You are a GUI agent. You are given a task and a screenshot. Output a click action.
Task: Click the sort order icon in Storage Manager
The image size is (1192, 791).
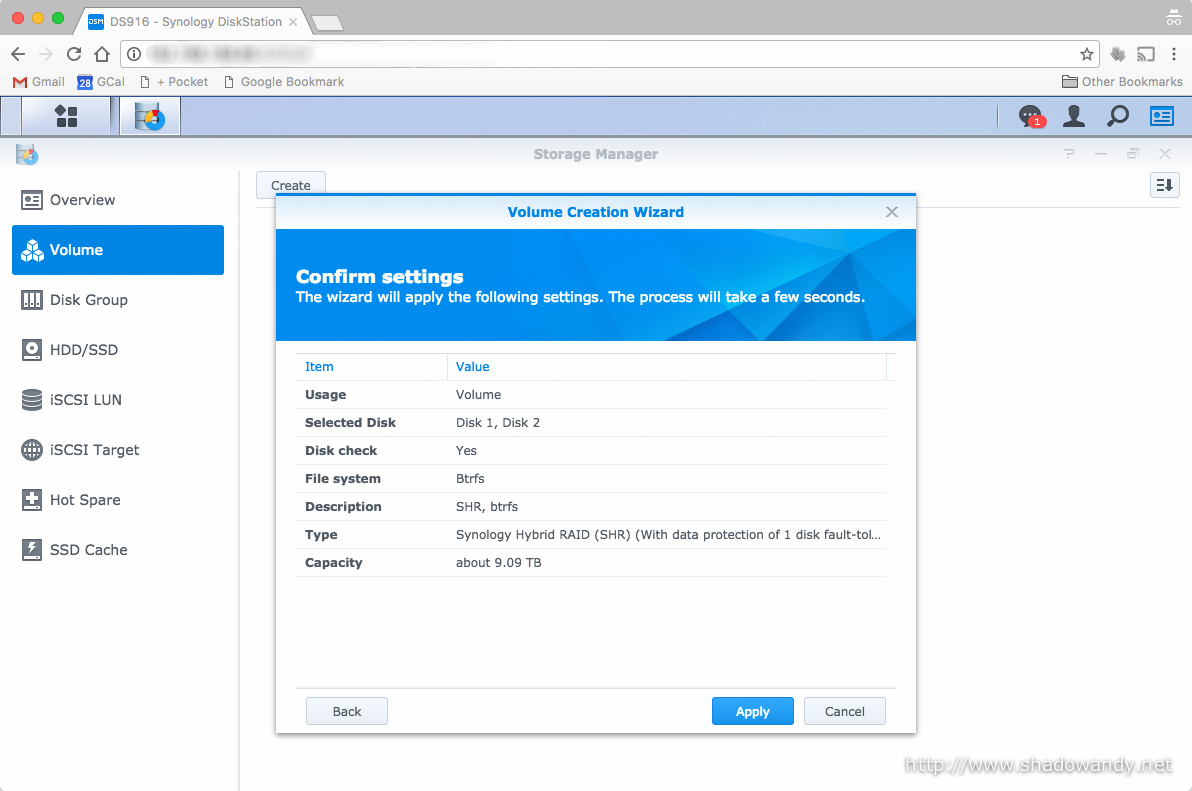tap(1164, 185)
